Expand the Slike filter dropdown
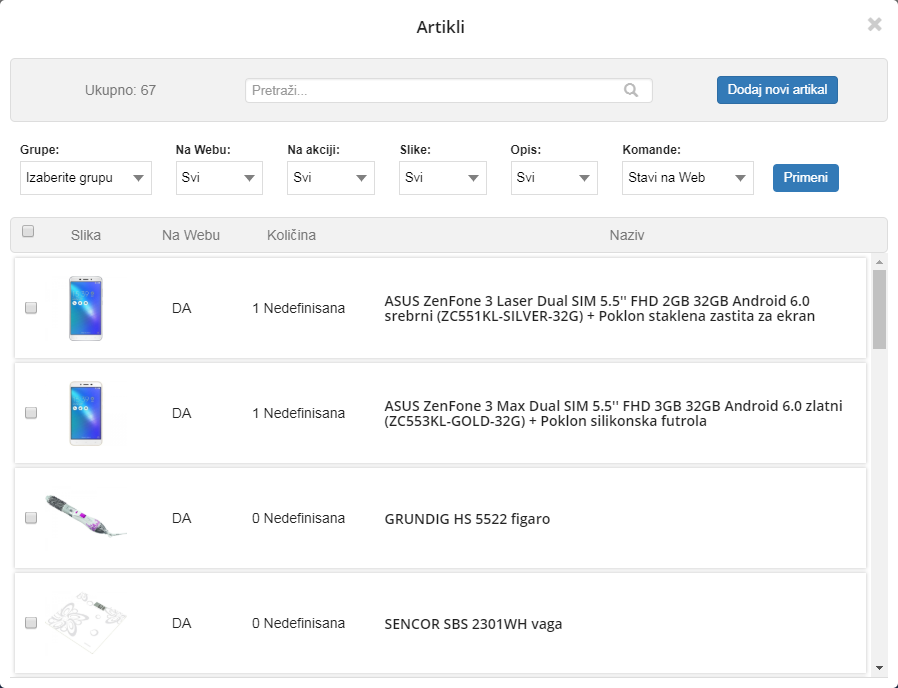 443,178
